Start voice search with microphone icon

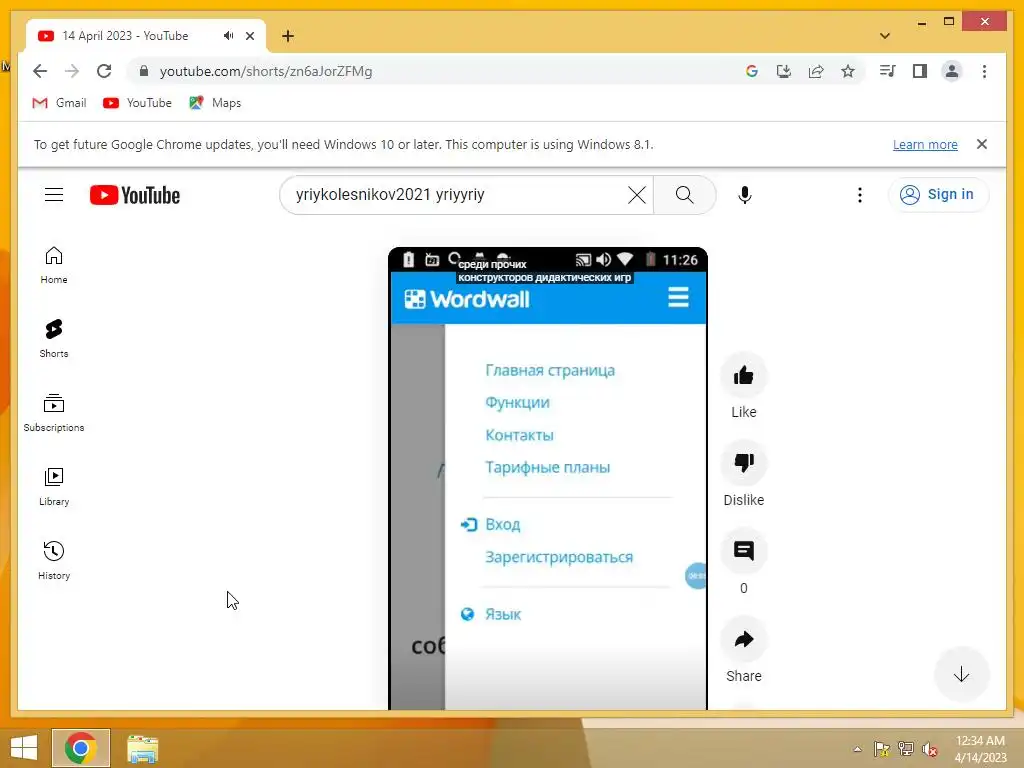(x=744, y=195)
